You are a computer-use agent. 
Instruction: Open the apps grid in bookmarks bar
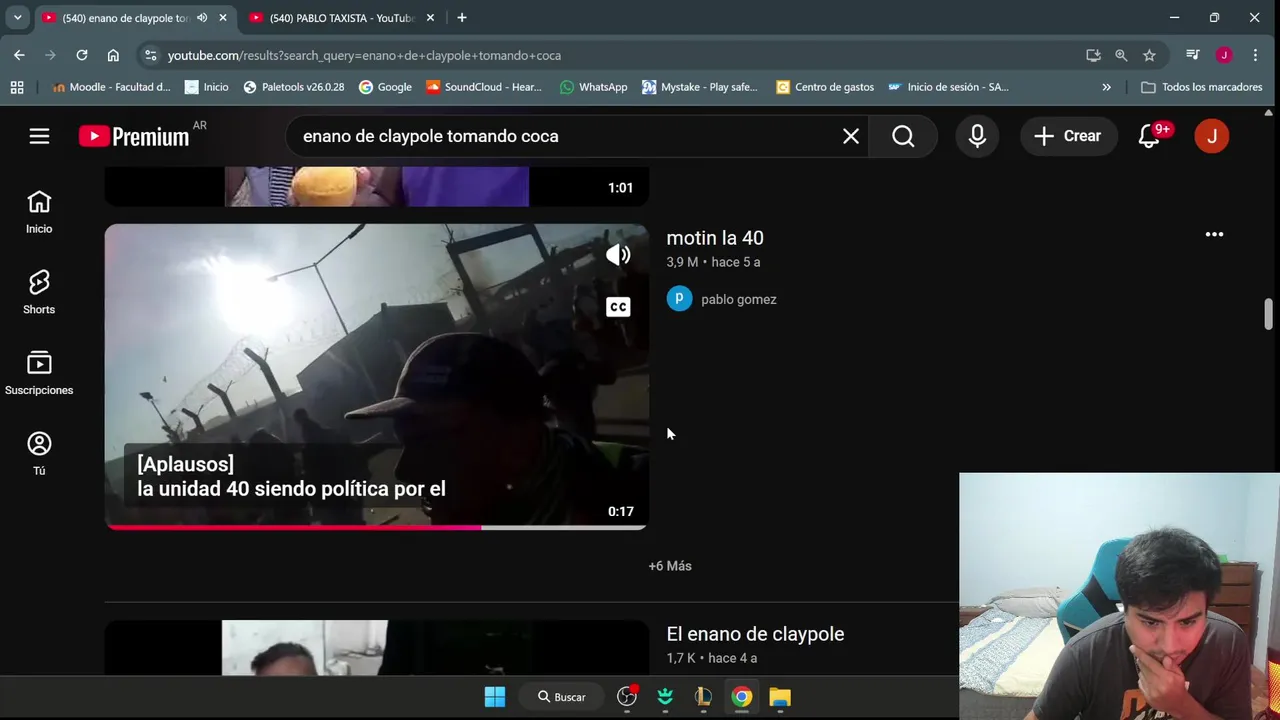click(x=17, y=87)
